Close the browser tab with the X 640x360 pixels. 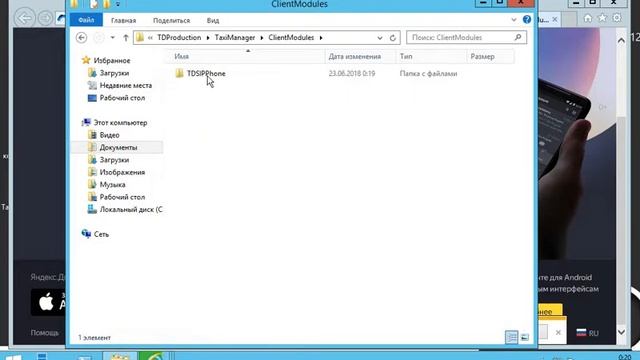555,19
